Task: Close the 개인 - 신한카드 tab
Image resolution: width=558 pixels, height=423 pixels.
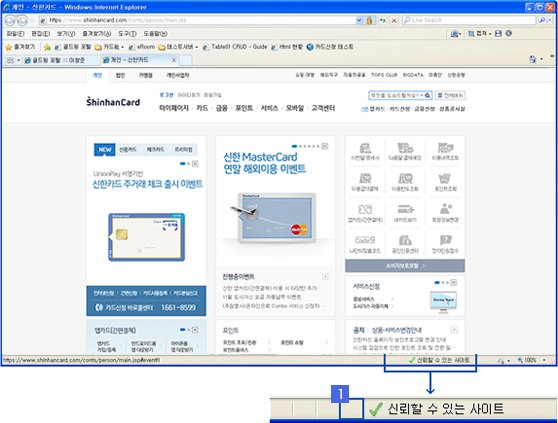Action: (174, 60)
